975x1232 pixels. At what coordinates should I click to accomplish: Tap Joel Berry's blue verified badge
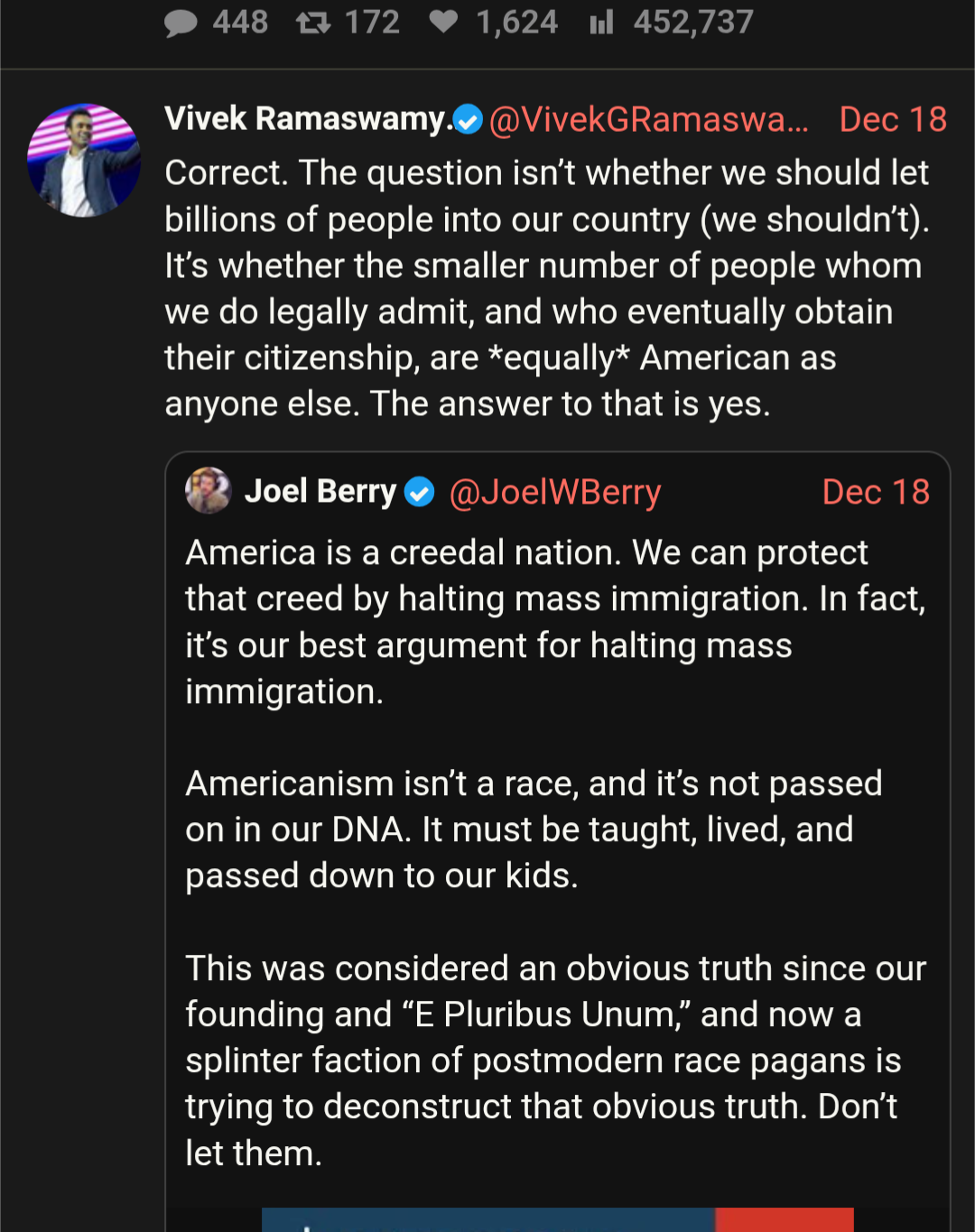coord(419,492)
